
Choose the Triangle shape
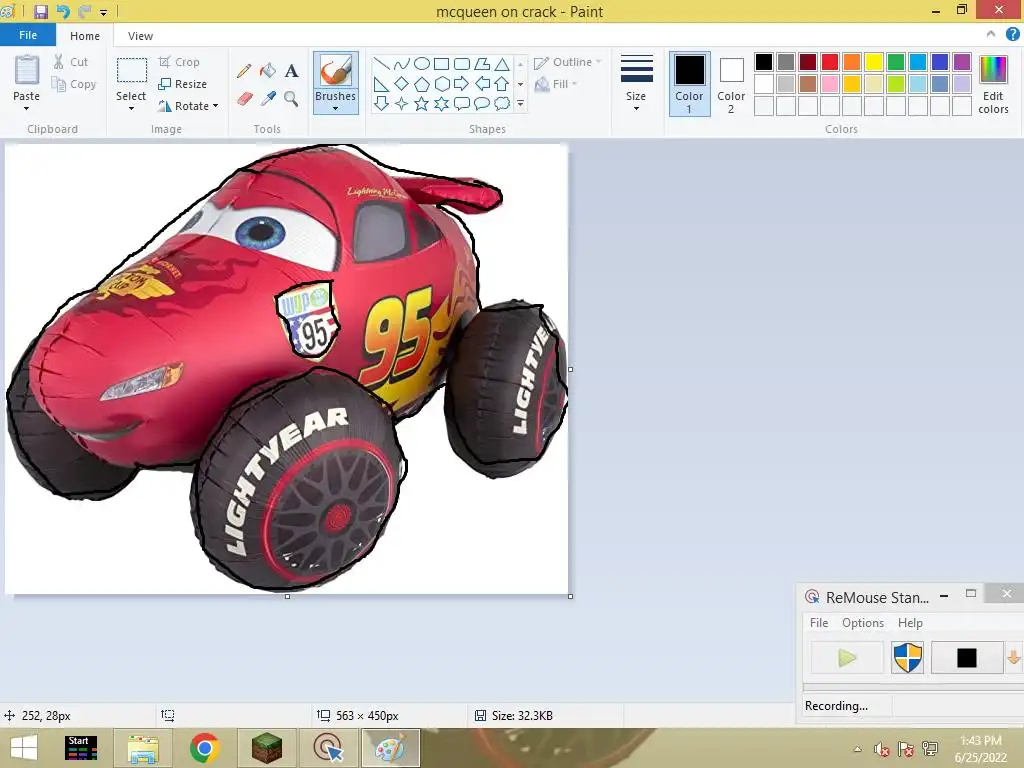502,64
